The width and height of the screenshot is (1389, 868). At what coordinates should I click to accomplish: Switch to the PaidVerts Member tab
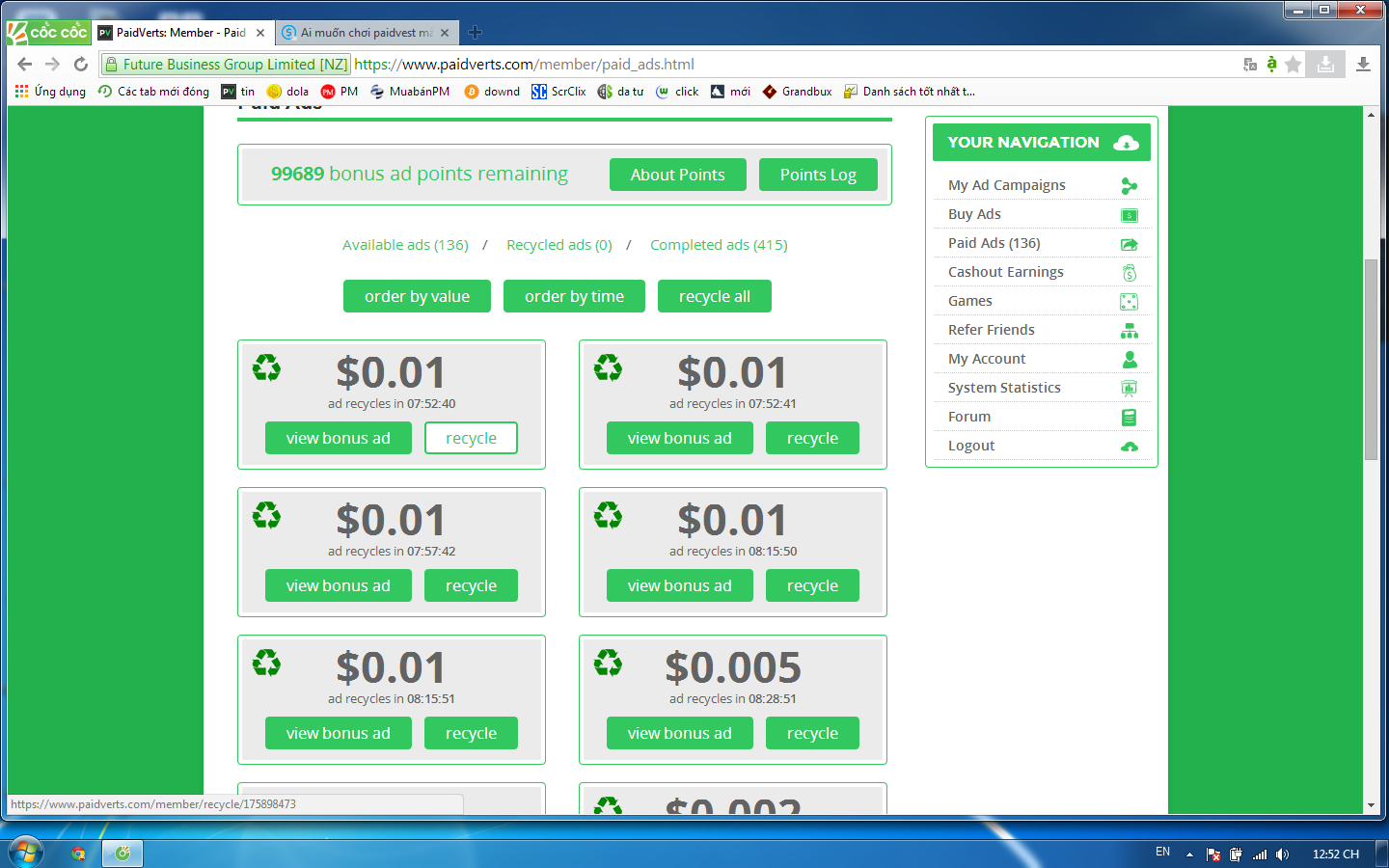click(x=180, y=33)
